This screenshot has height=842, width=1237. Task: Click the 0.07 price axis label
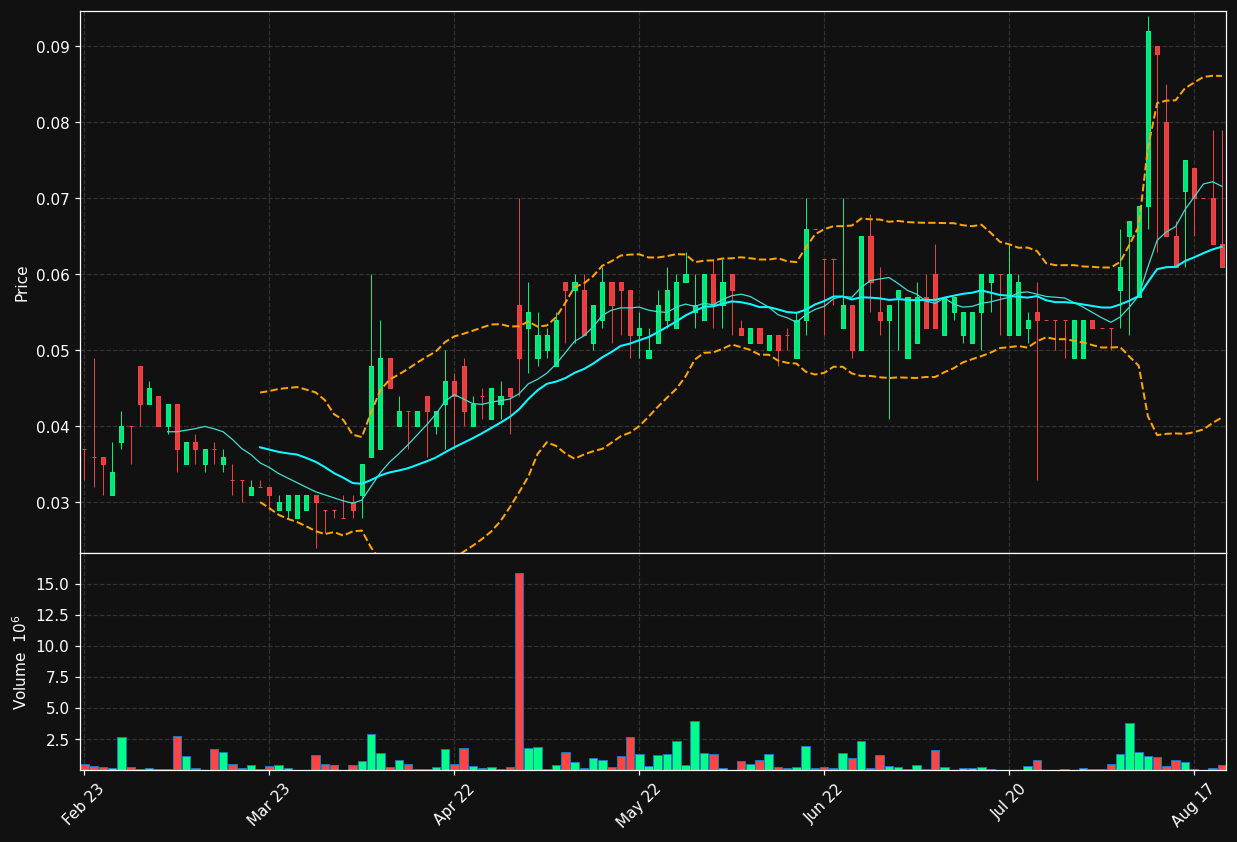click(54, 199)
